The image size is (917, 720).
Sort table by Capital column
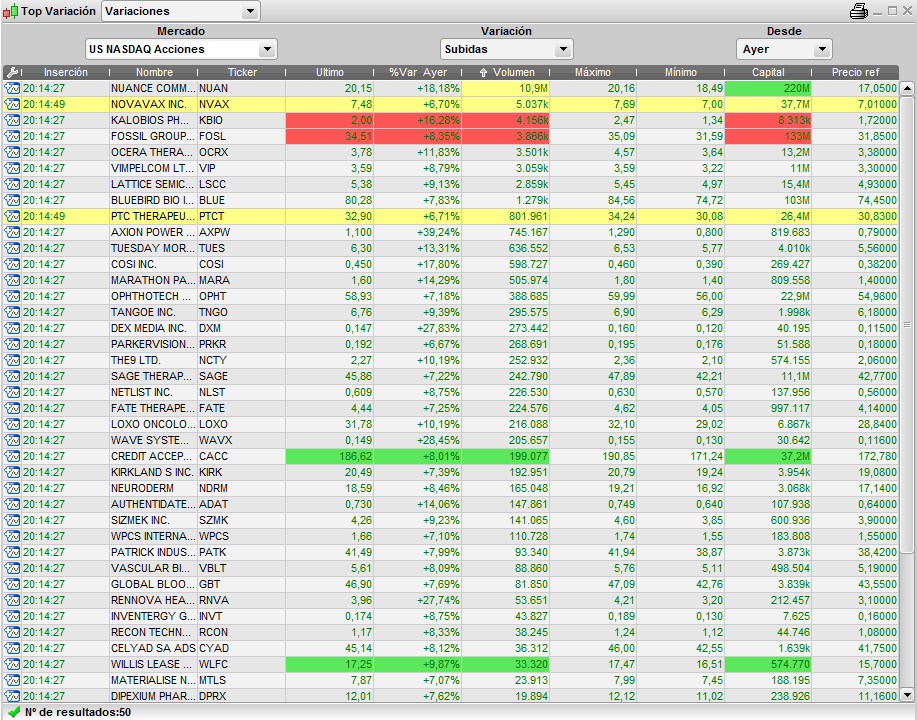click(768, 73)
